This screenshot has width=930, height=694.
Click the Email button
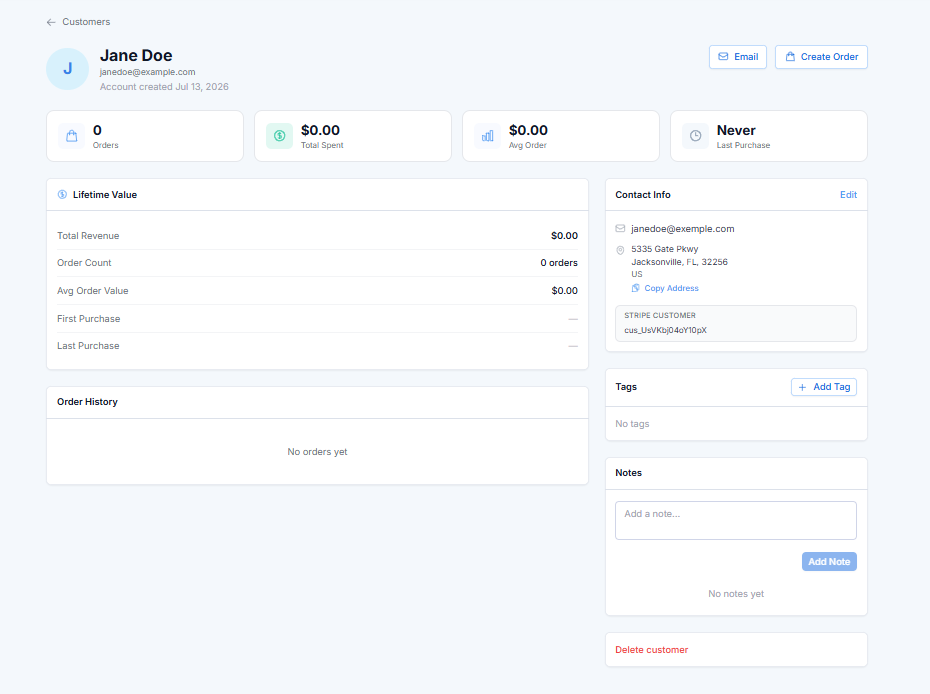pyautogui.click(x=738, y=57)
